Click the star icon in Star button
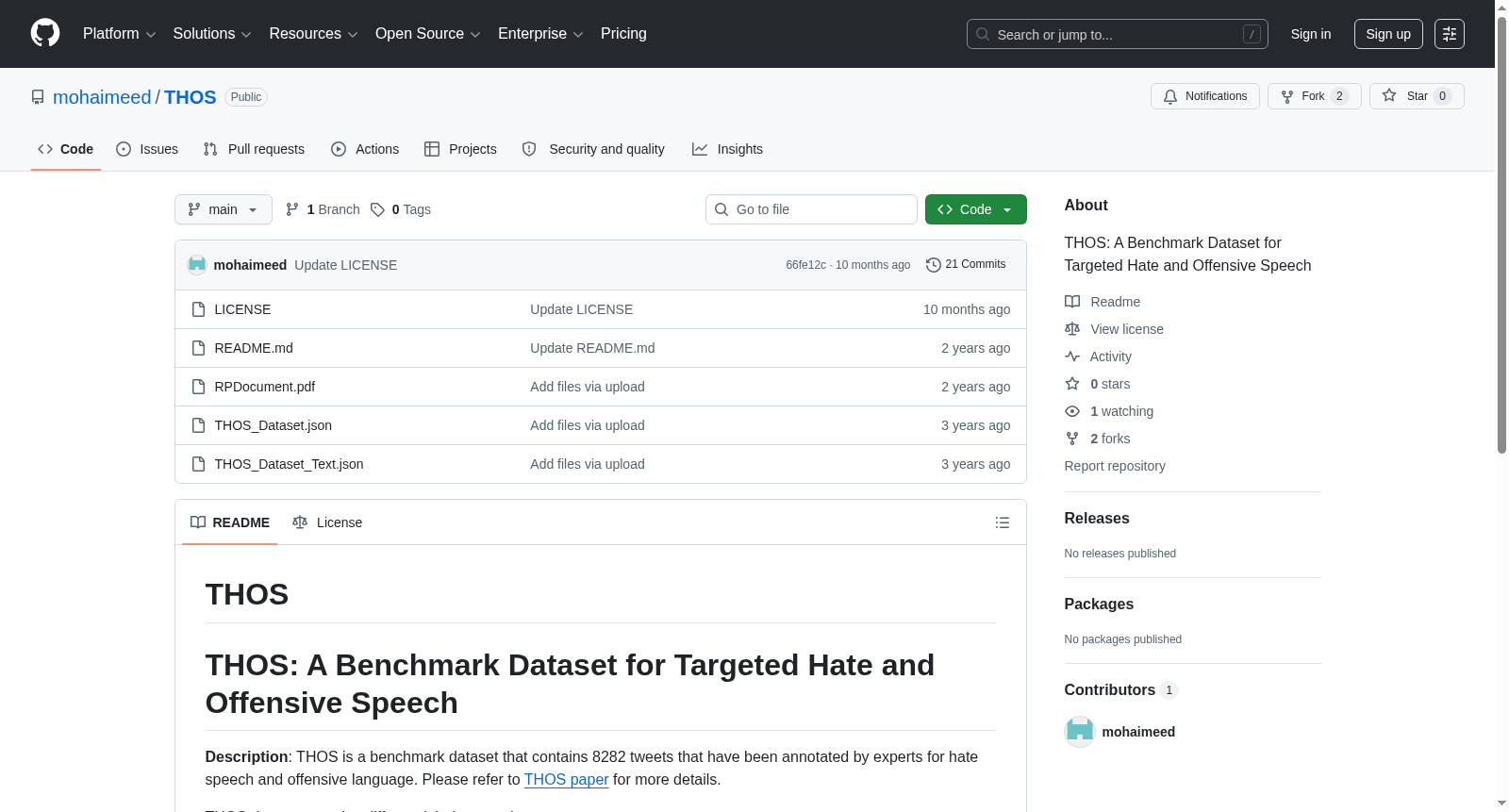 [1389, 95]
